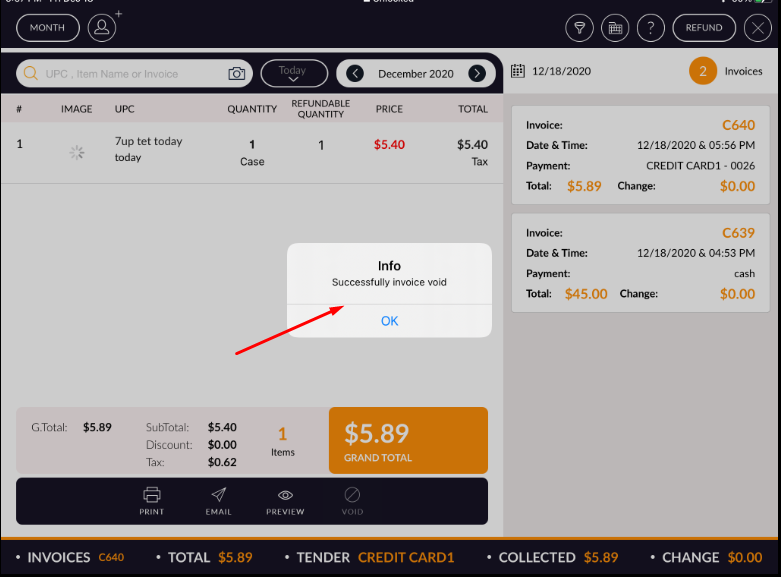The width and height of the screenshot is (781, 577).
Task: Email the invoice
Action: click(x=218, y=501)
